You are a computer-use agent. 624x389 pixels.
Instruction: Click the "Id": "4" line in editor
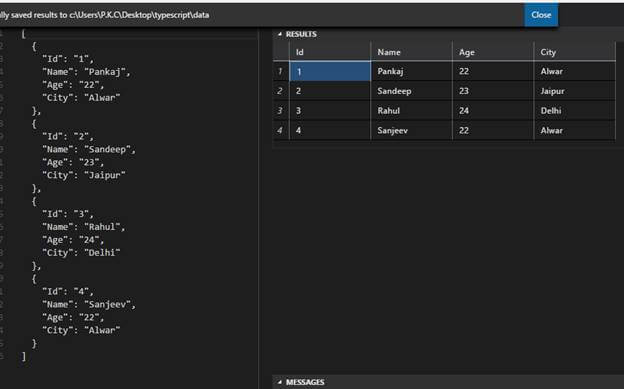coord(68,292)
